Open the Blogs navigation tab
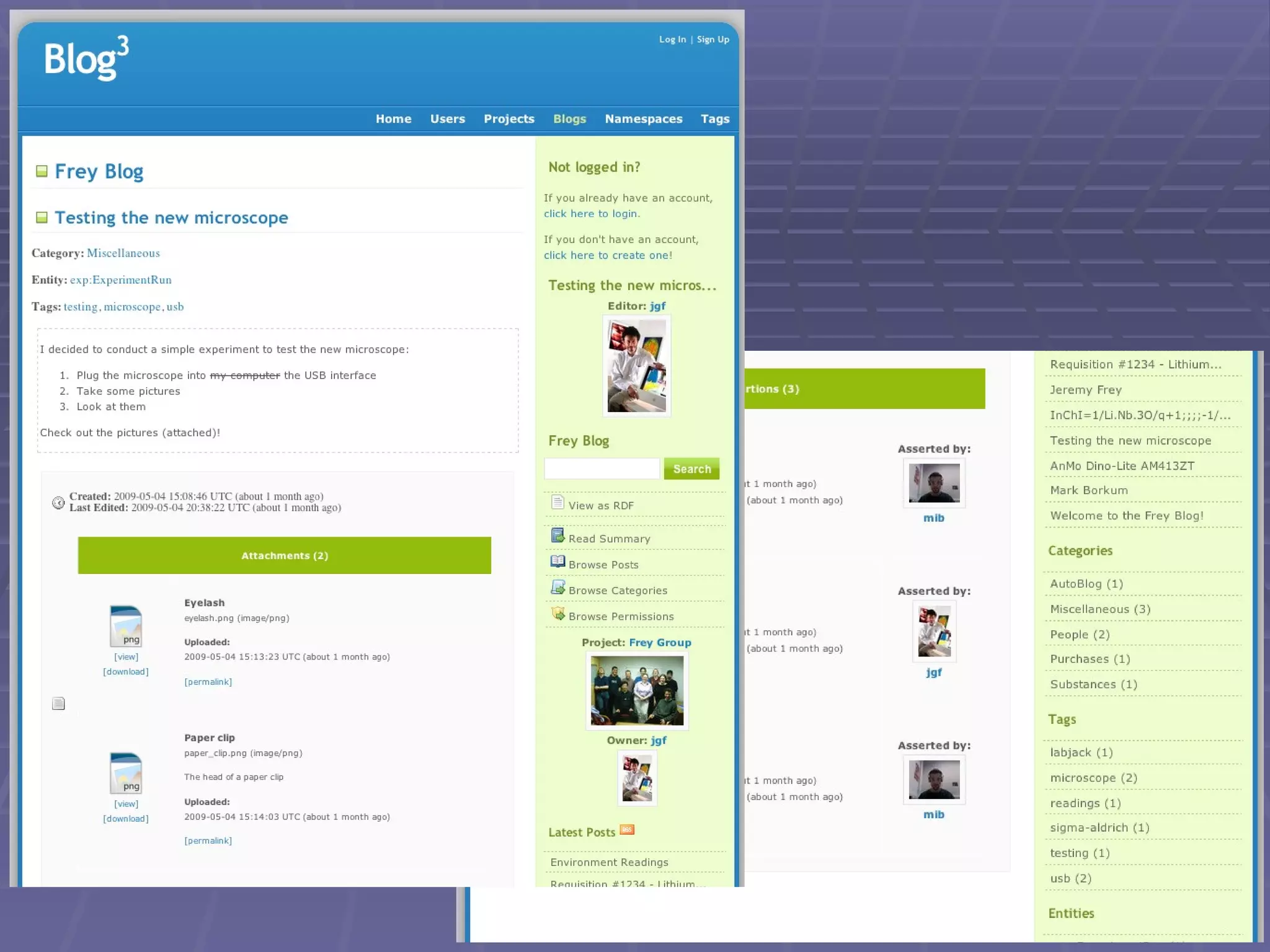Screen dimensions: 1270x952 tap(569, 119)
